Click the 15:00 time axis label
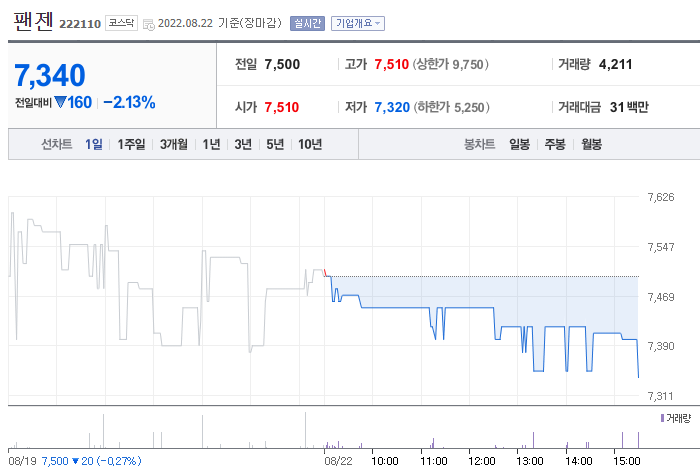The width and height of the screenshot is (700, 475). pyautogui.click(x=626, y=461)
